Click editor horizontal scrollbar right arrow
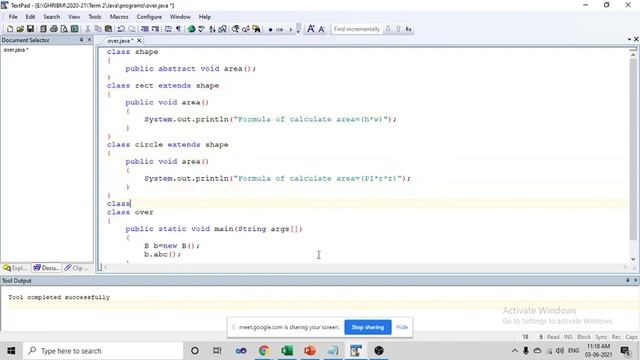 (x=625, y=267)
